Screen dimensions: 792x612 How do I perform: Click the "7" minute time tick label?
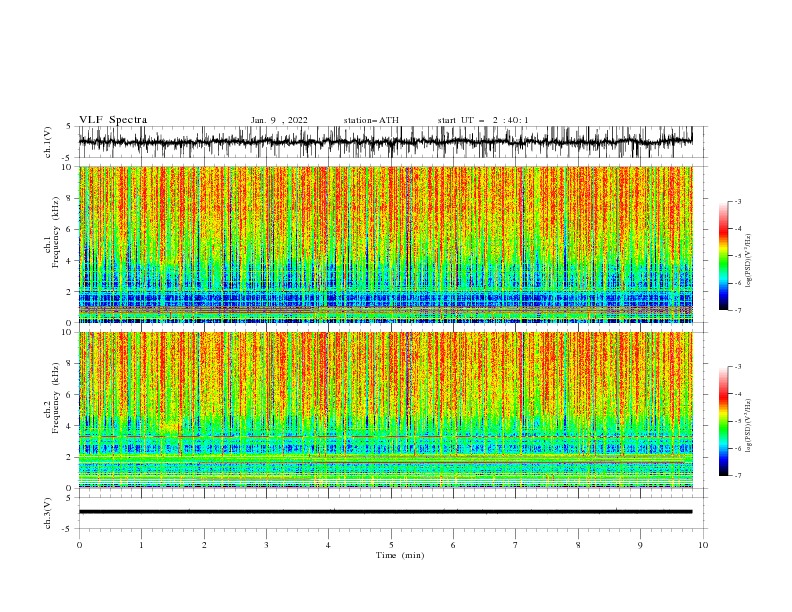tap(516, 545)
